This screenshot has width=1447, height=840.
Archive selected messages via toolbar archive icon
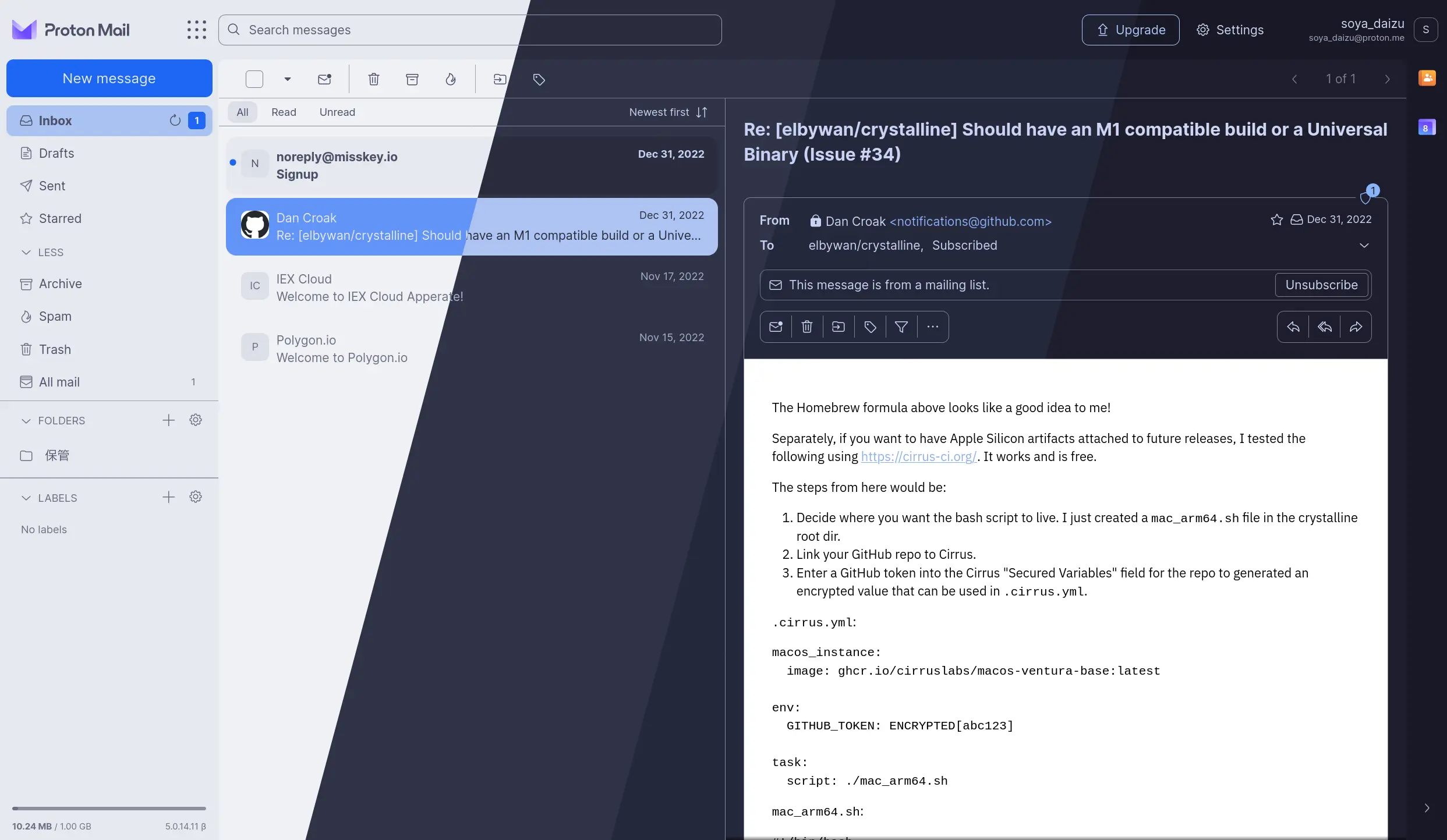(412, 79)
